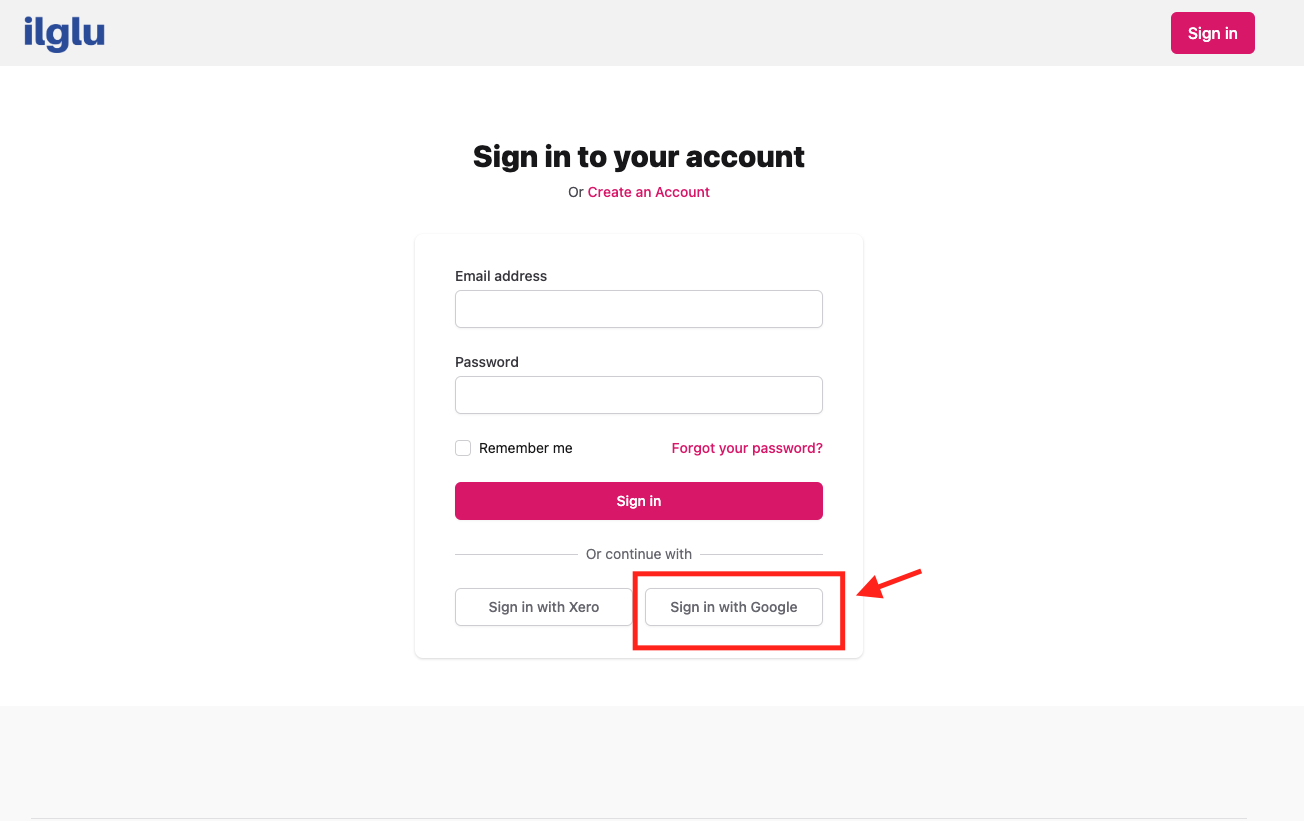The height and width of the screenshot is (821, 1304).
Task: Click the ilglu logo
Action: pos(64,33)
